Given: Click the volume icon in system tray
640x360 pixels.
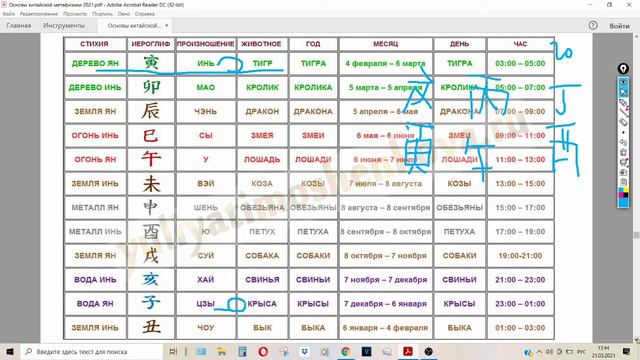Looking at the screenshot, I should [549, 351].
